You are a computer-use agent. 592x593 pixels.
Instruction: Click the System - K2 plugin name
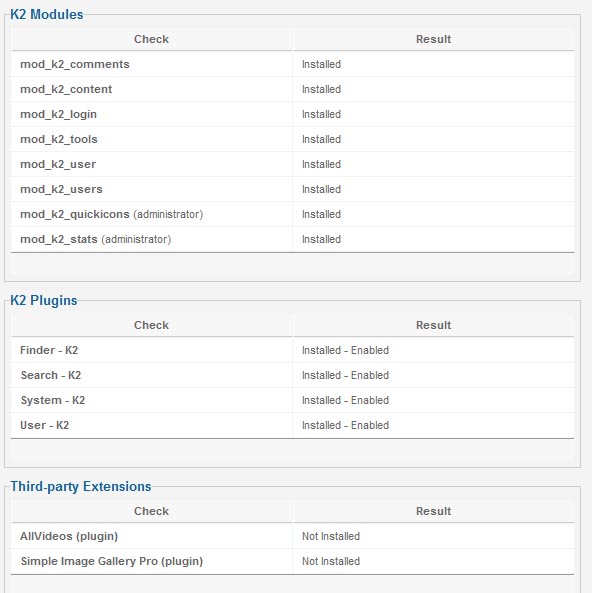(x=53, y=400)
